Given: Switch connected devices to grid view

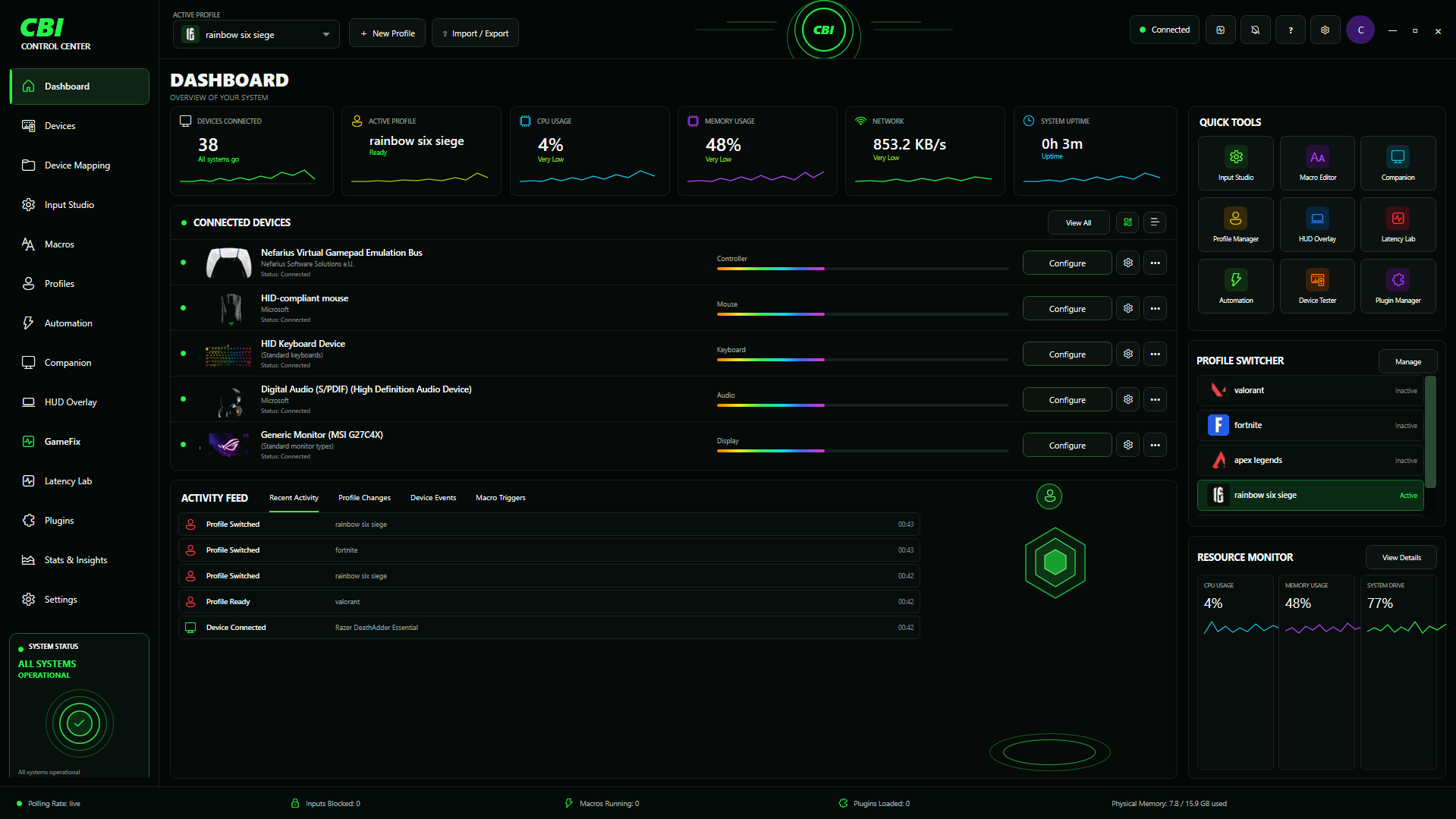Looking at the screenshot, I should coord(1127,222).
